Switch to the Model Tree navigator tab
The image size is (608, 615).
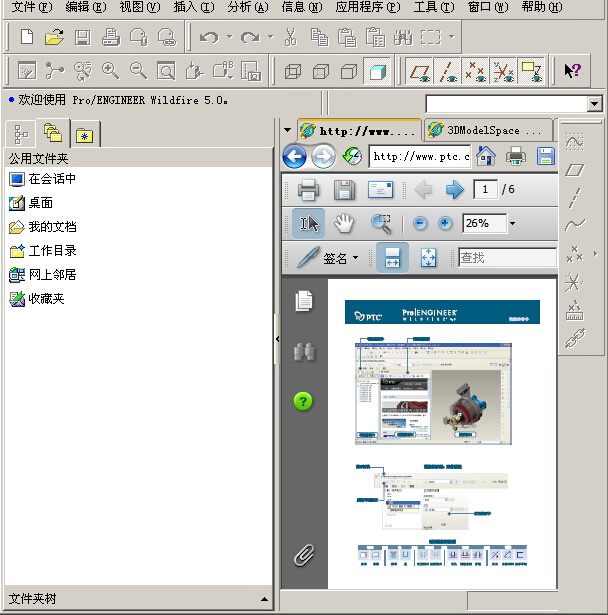(x=21, y=135)
